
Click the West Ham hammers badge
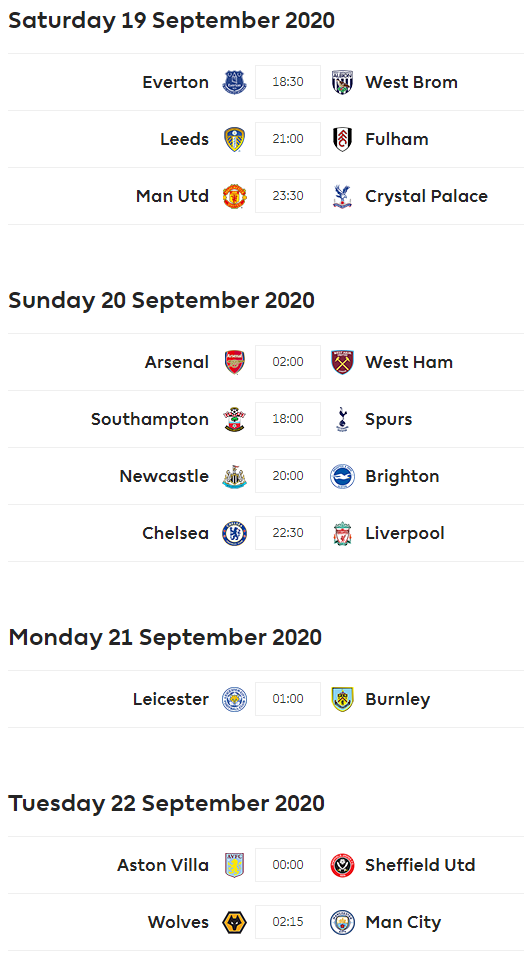click(342, 362)
